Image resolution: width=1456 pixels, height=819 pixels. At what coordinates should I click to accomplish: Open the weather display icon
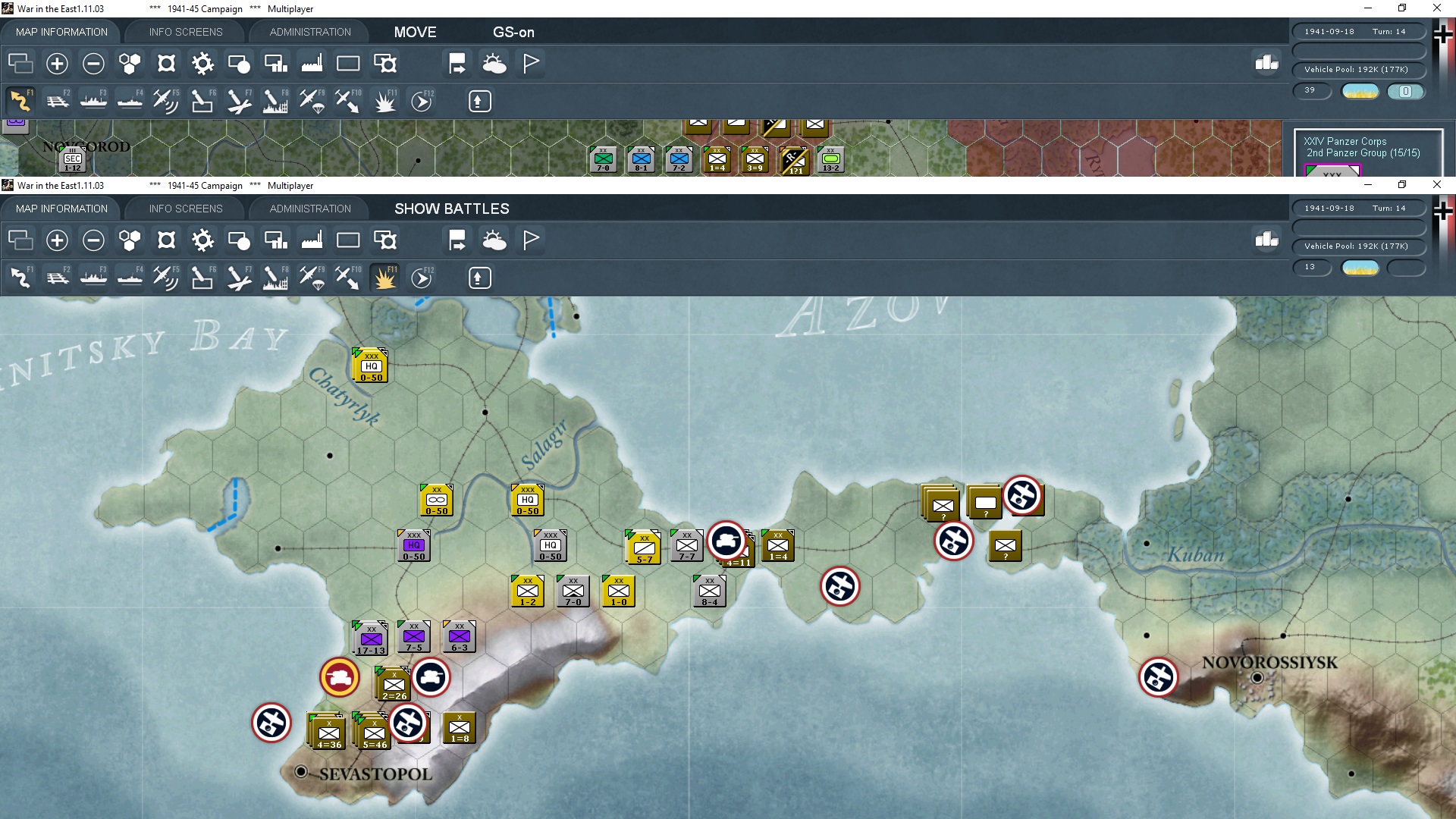pyautogui.click(x=495, y=240)
